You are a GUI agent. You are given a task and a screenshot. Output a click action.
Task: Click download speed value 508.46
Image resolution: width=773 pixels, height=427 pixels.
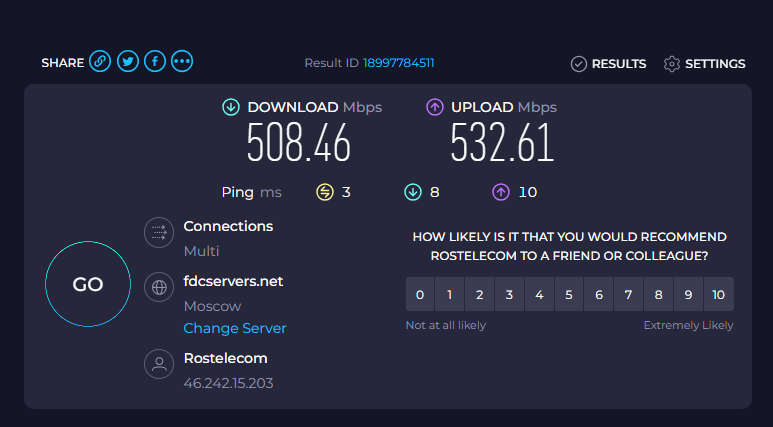pyautogui.click(x=299, y=142)
